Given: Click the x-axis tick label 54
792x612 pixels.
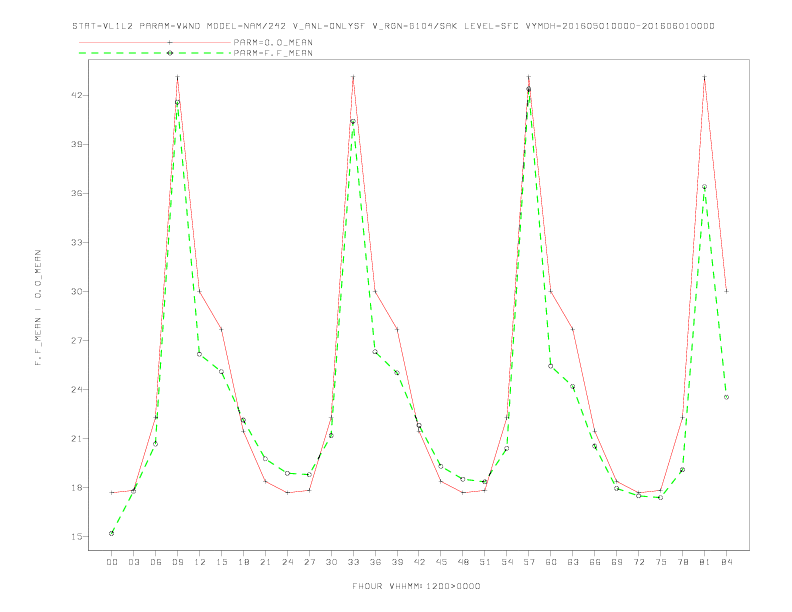Looking at the screenshot, I should click(x=507, y=562).
